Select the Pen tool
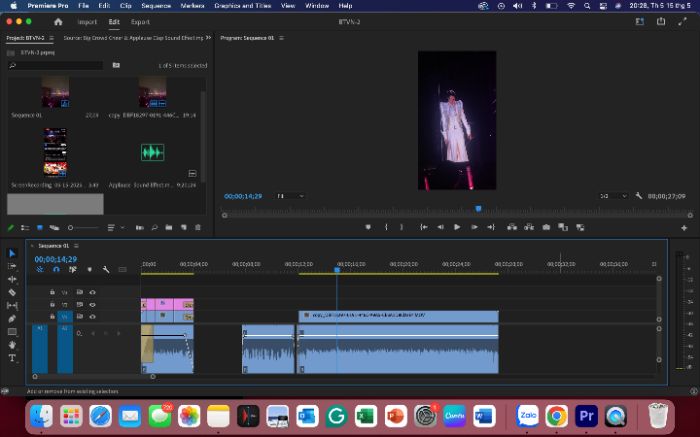This screenshot has width=700, height=437. (x=12, y=319)
